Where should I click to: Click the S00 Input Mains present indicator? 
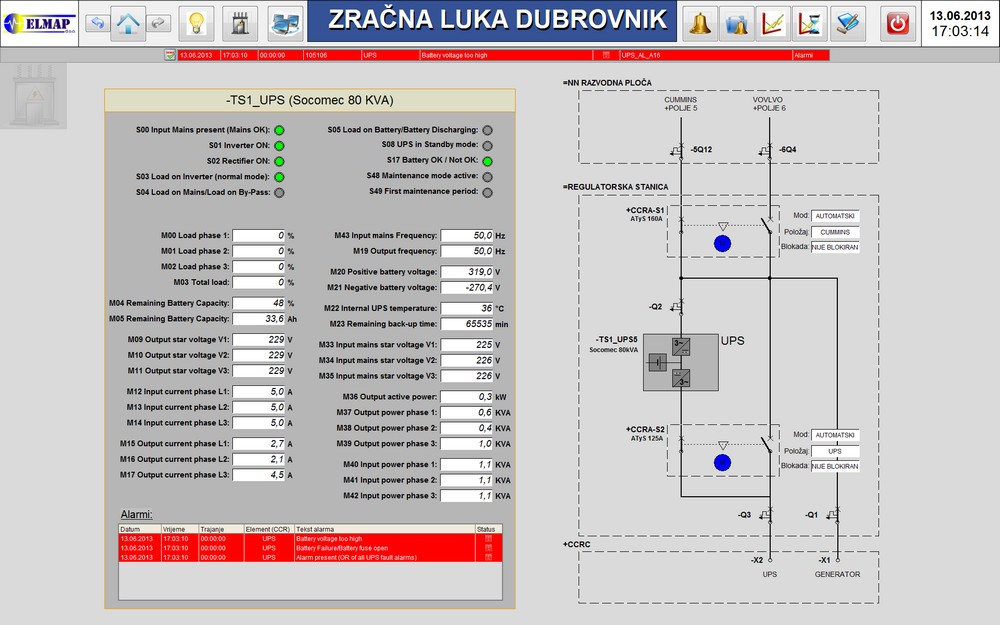(x=279, y=130)
